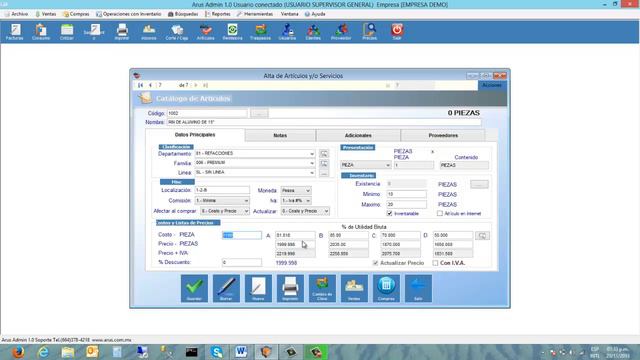Open Operaciones con Inventario menu
640x360 pixels.
129,14
